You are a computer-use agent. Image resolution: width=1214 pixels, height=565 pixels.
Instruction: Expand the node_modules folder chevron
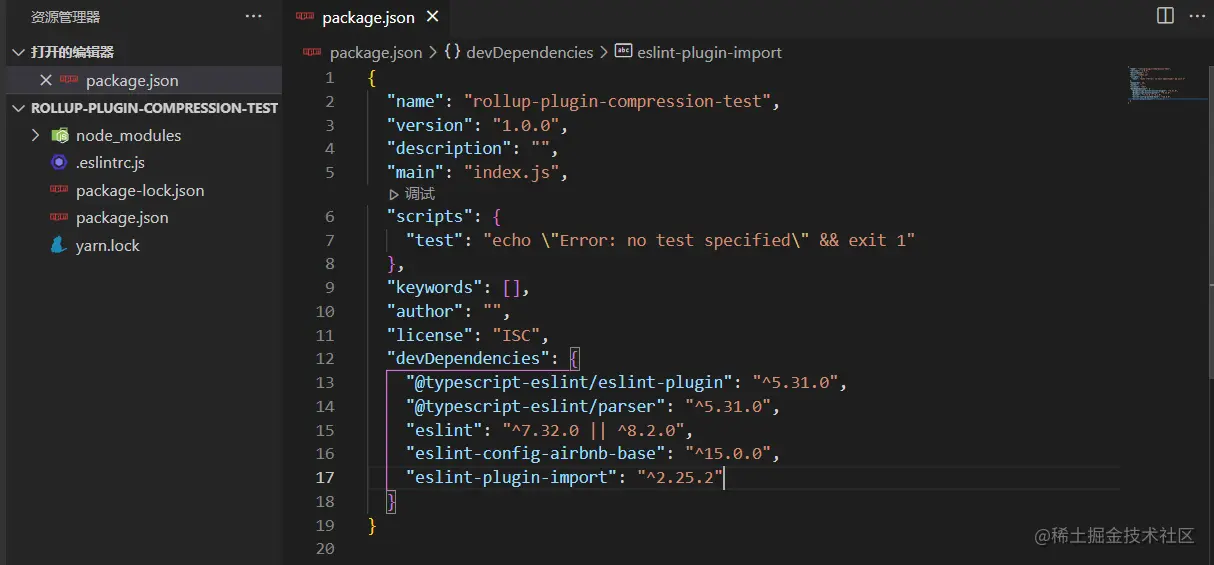pyautogui.click(x=35, y=135)
